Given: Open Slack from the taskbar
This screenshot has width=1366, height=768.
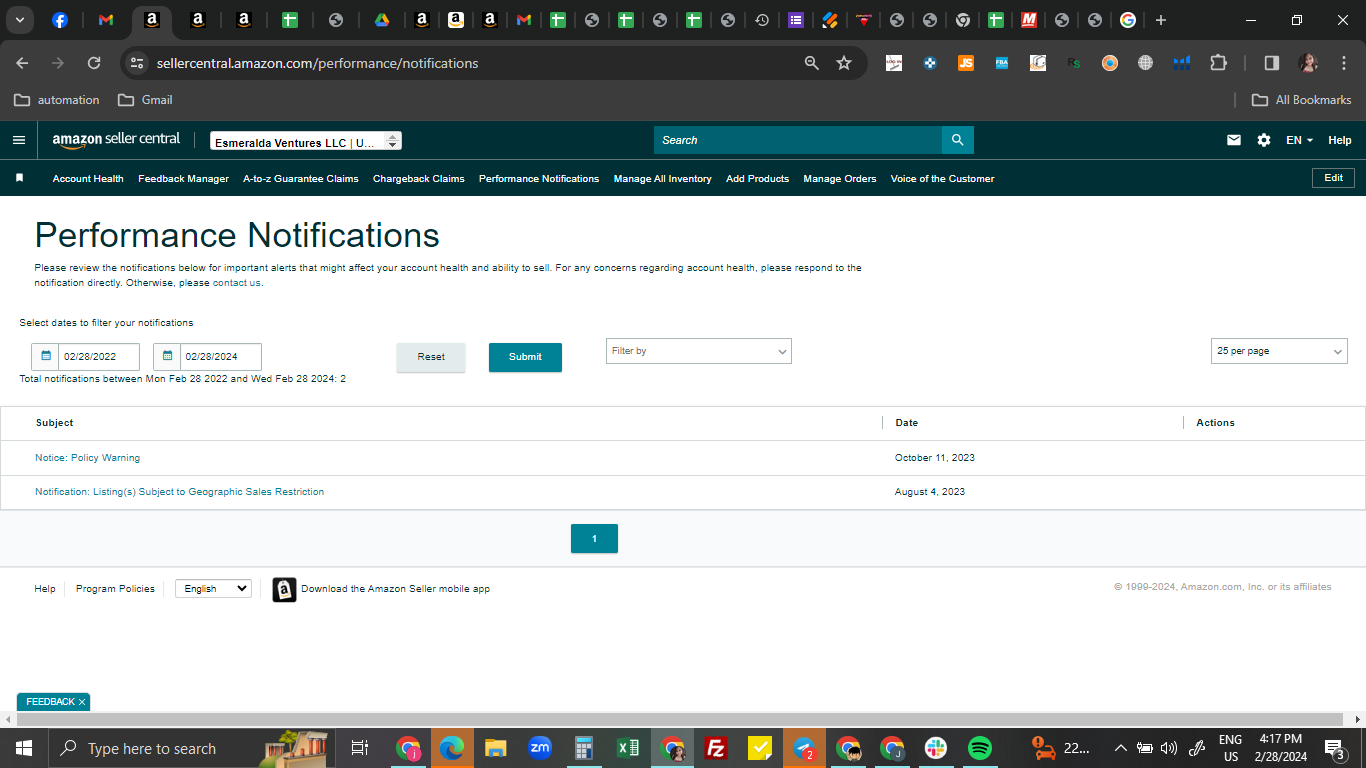Looking at the screenshot, I should tap(936, 748).
